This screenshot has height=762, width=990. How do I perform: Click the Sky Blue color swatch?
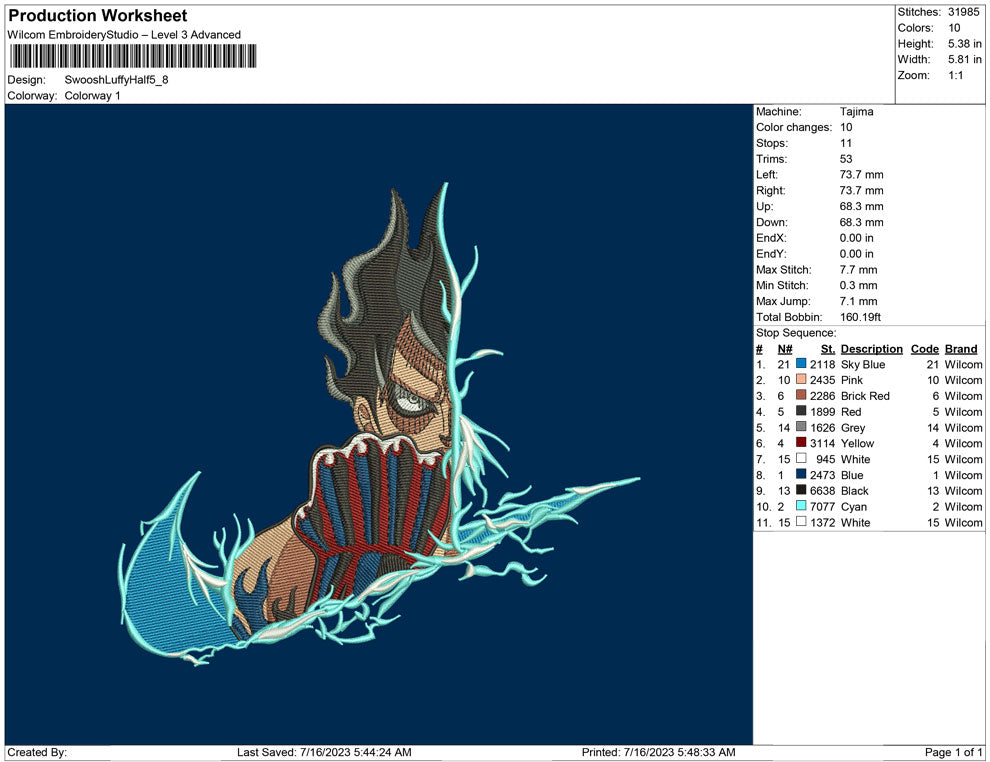pyautogui.click(x=801, y=364)
